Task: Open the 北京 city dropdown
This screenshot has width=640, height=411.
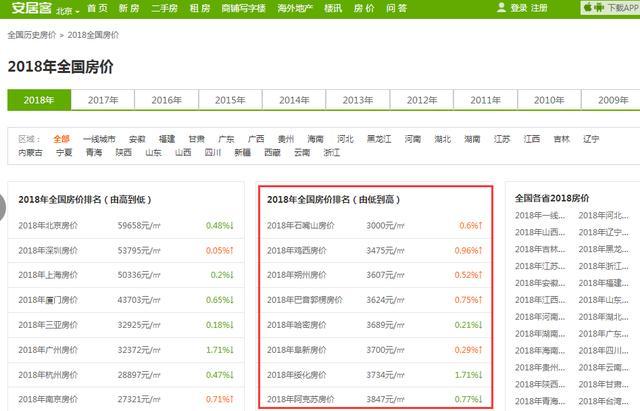Action: coord(67,11)
